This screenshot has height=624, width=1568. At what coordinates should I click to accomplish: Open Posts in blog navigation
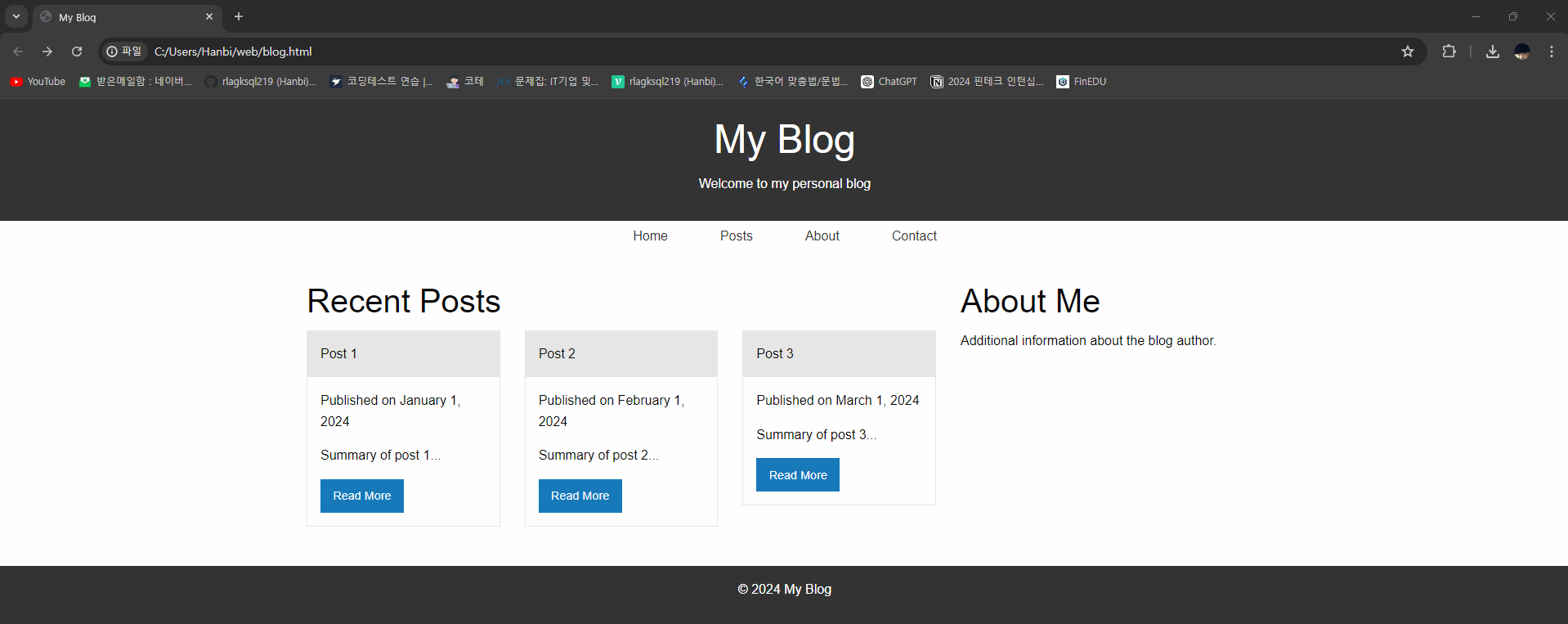[x=736, y=236]
